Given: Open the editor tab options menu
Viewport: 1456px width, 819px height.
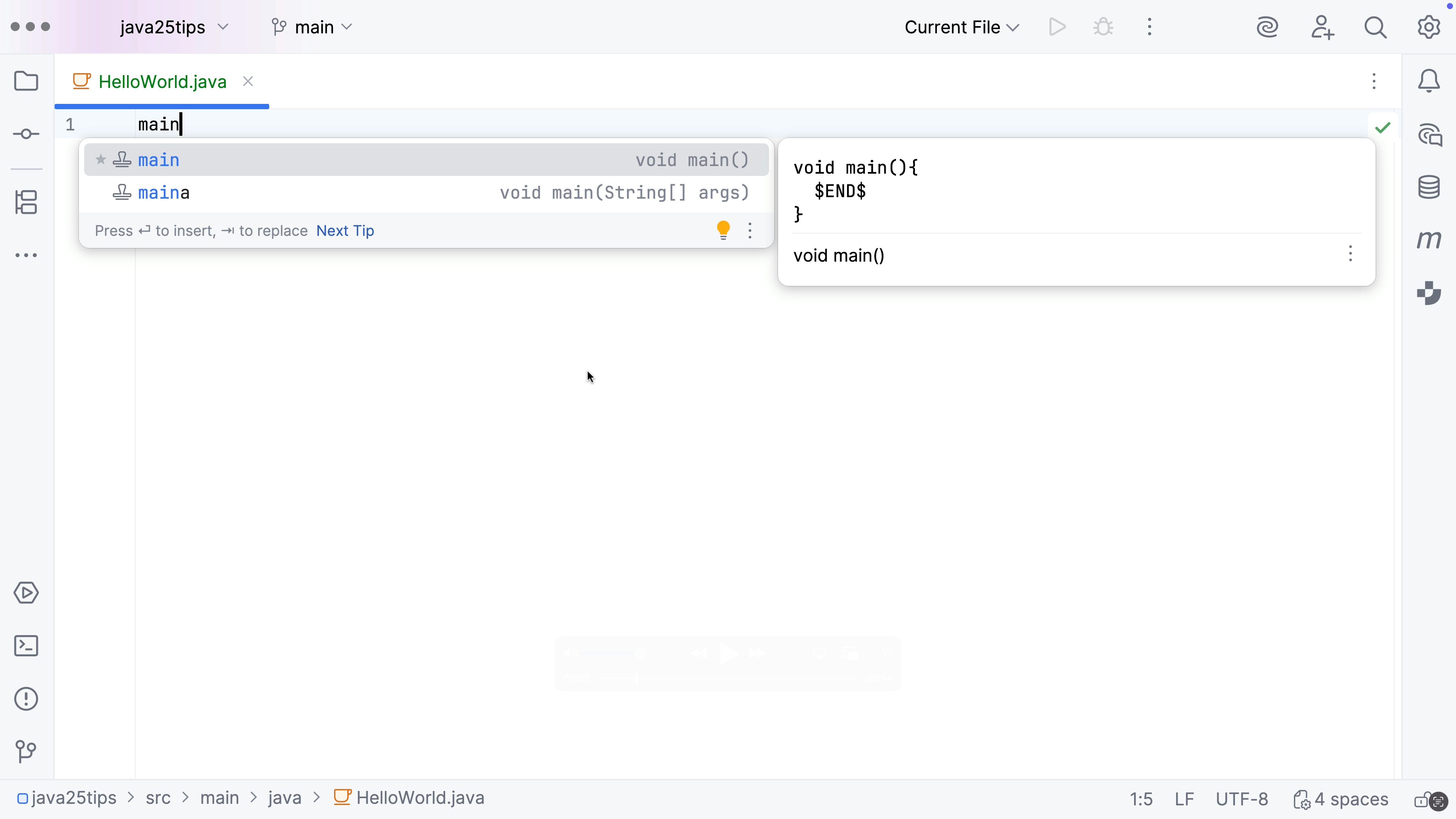Looking at the screenshot, I should [1374, 82].
